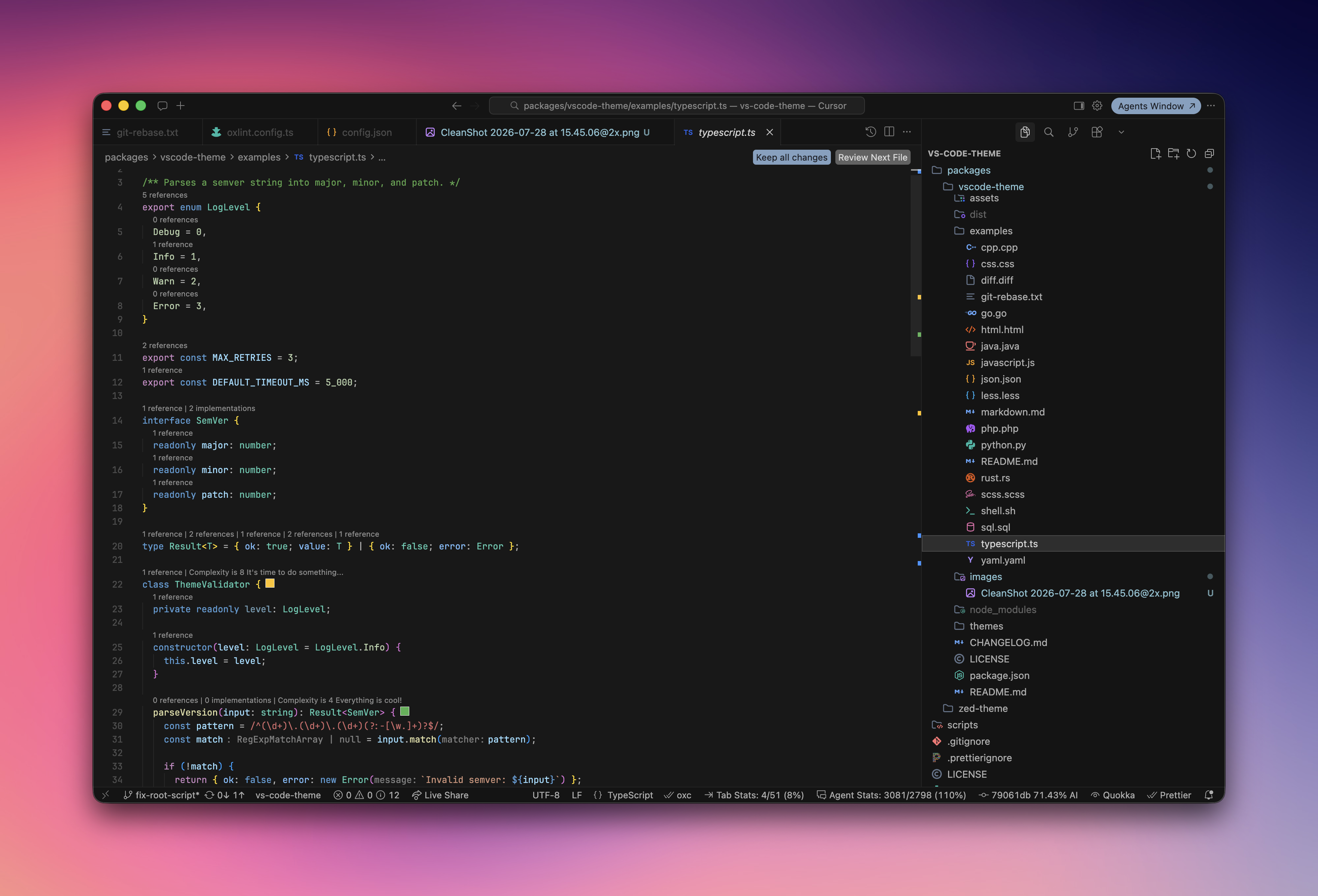
Task: Click the fix-root-script branch in status bar
Action: 162,795
